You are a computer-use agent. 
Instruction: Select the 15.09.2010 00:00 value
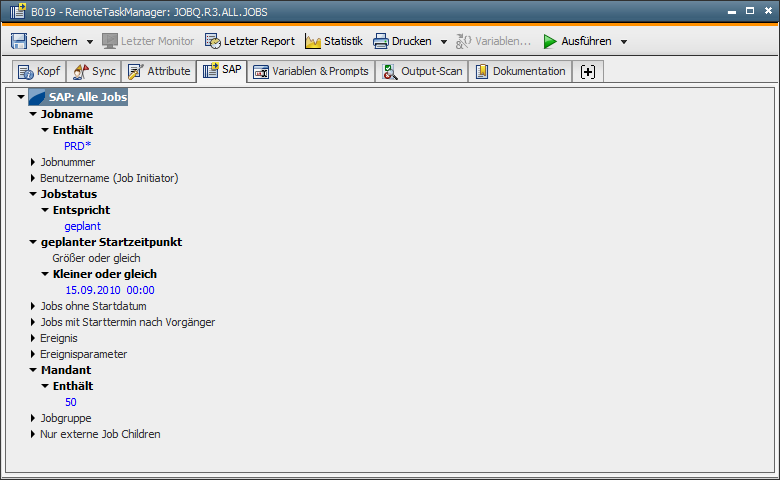coord(110,290)
